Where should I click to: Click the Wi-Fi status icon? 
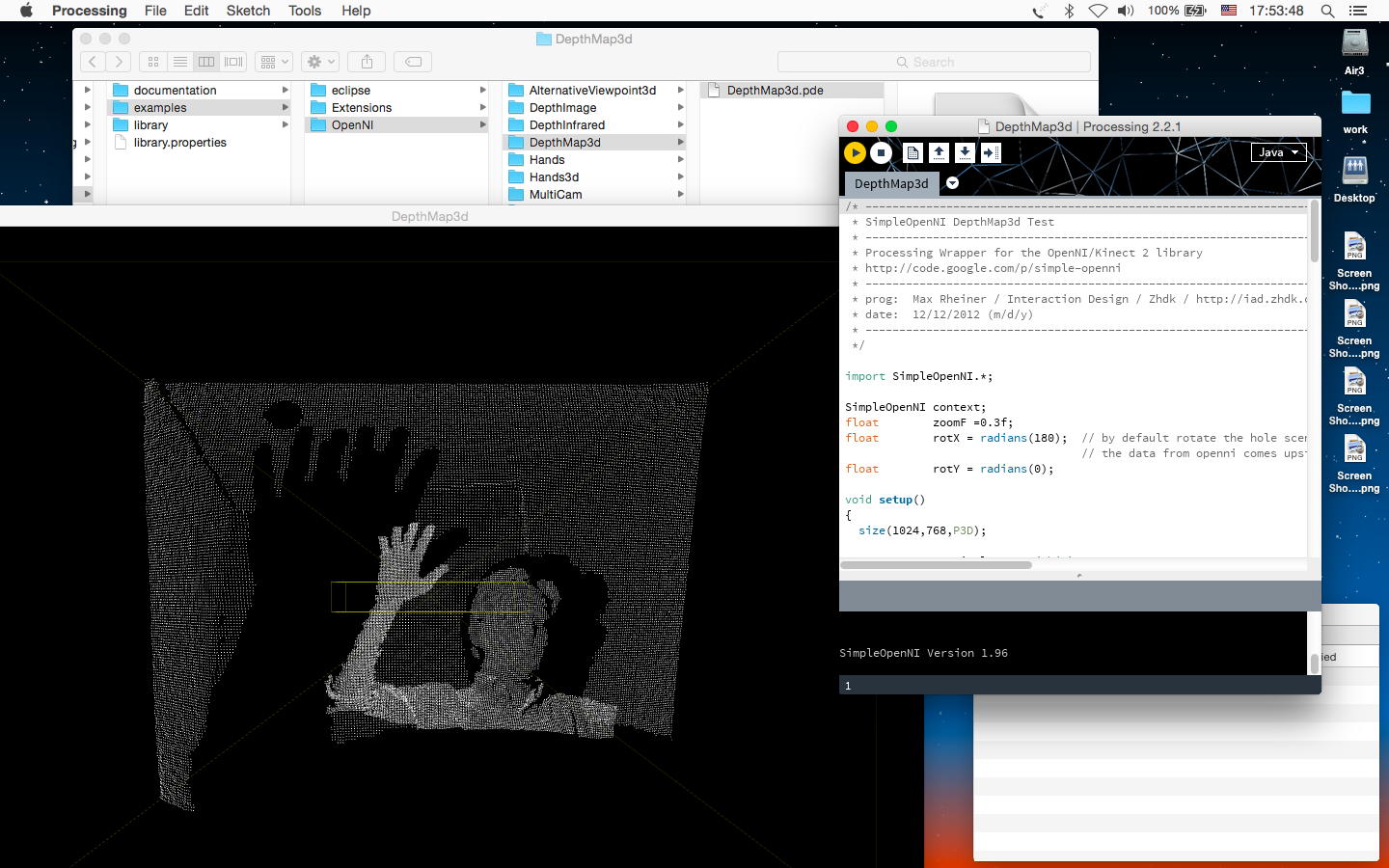1098,11
